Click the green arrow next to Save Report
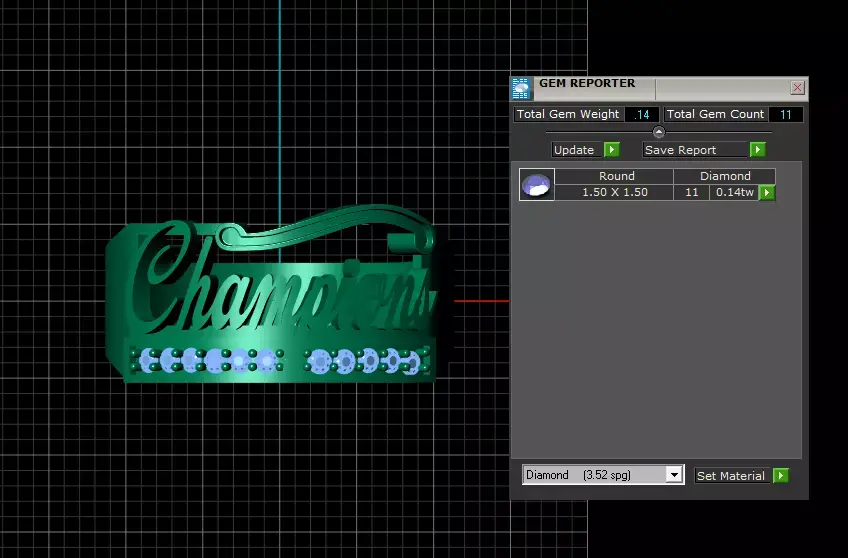Viewport: 848px width, 558px height. click(758, 150)
